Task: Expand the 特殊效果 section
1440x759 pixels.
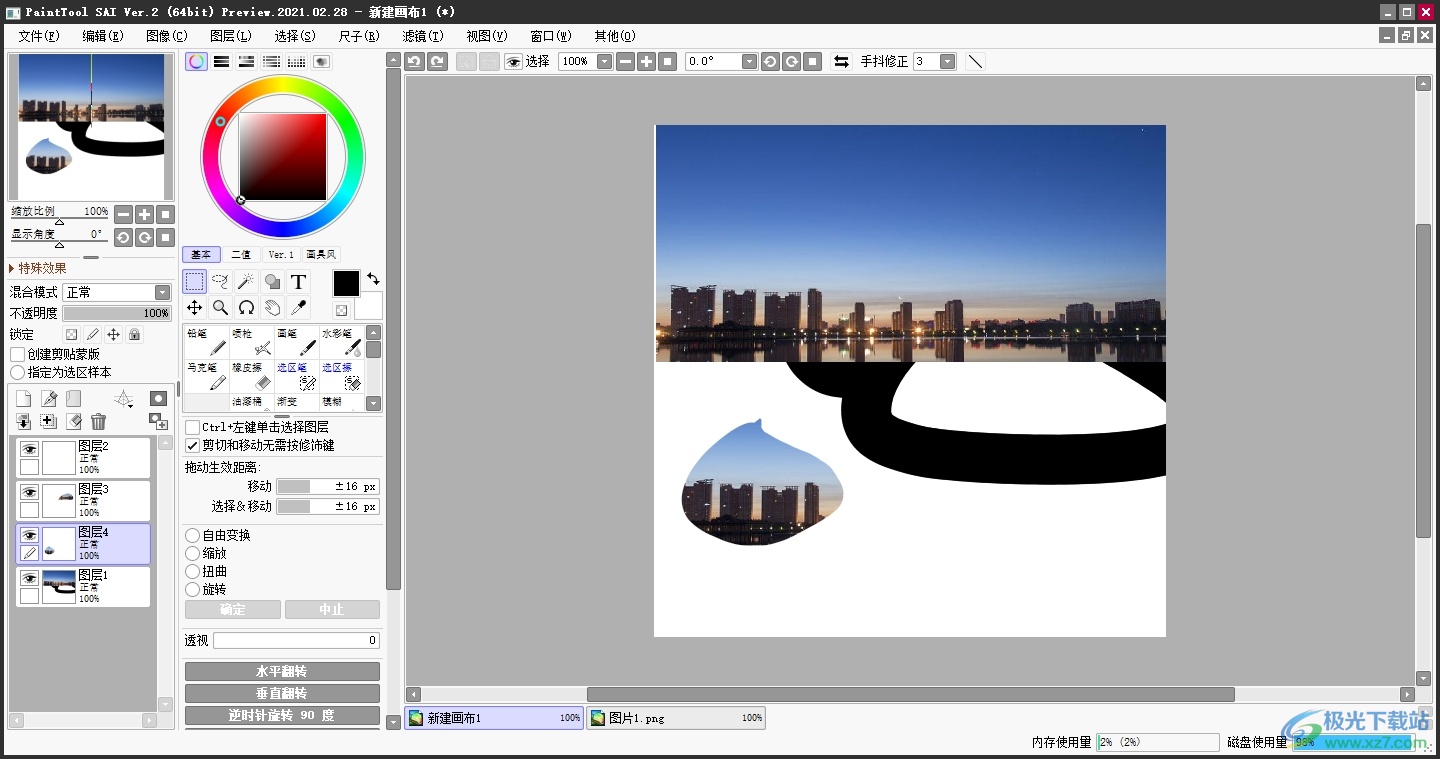Action: 38,268
